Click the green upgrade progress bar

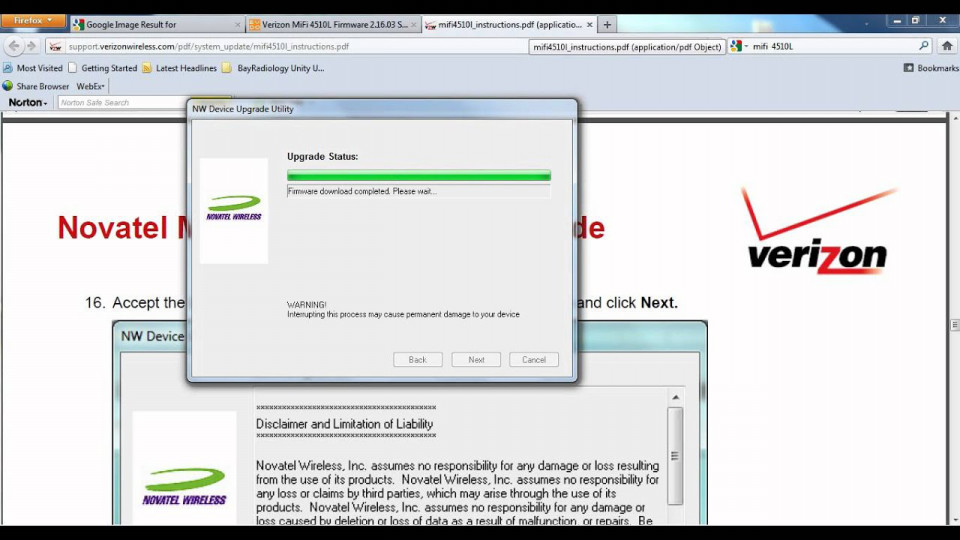[x=419, y=176]
